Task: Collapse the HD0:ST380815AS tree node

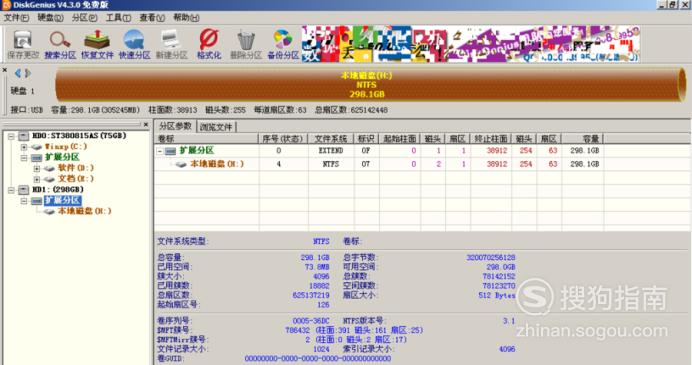Action: (x=11, y=136)
